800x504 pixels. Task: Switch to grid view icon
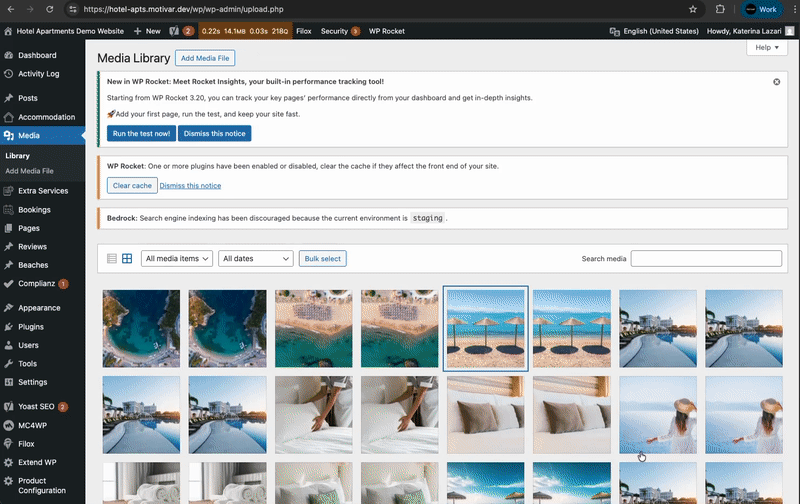(x=127, y=259)
